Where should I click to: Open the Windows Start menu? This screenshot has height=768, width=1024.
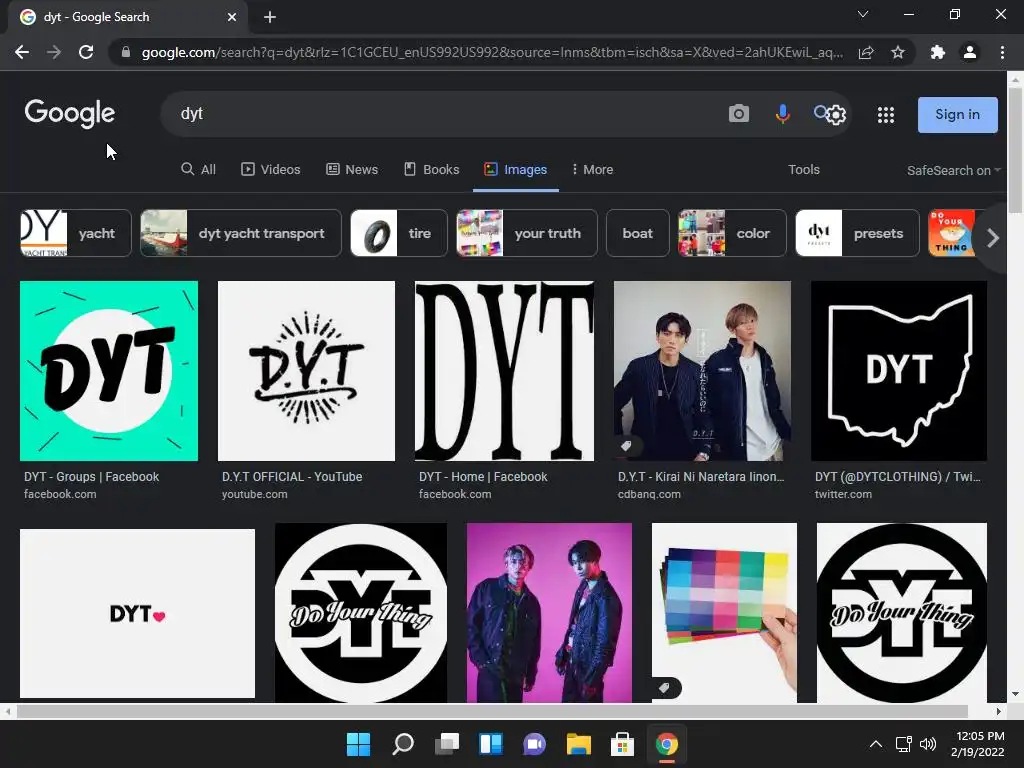point(358,744)
